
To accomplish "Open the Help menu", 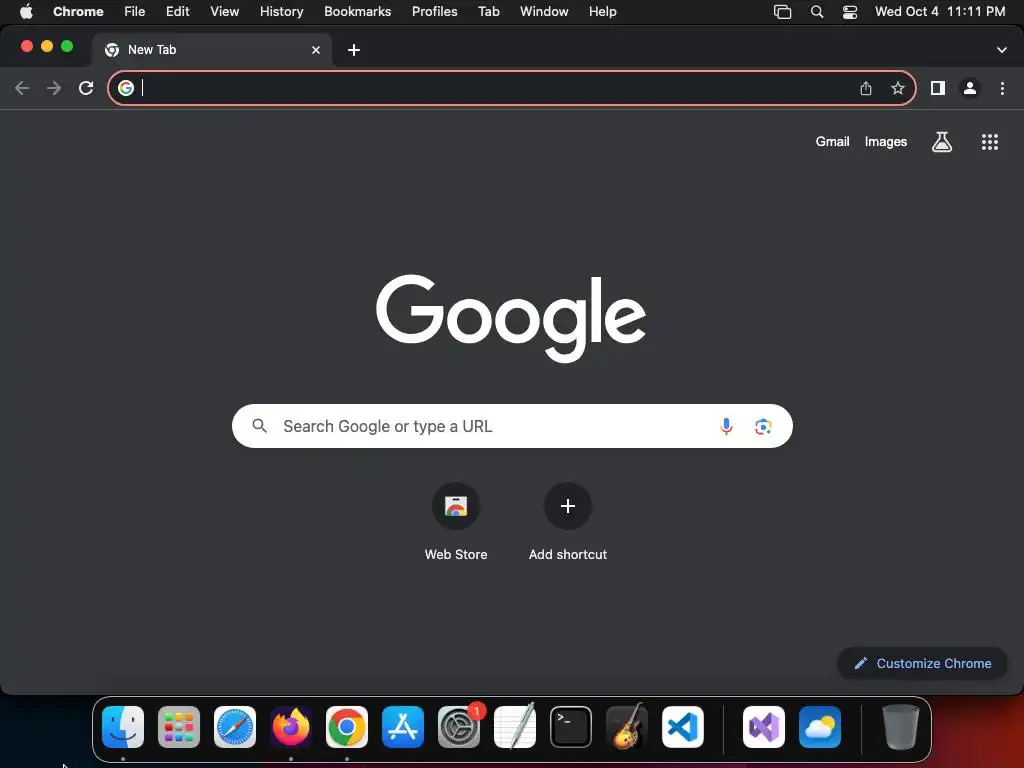I will pos(603,12).
